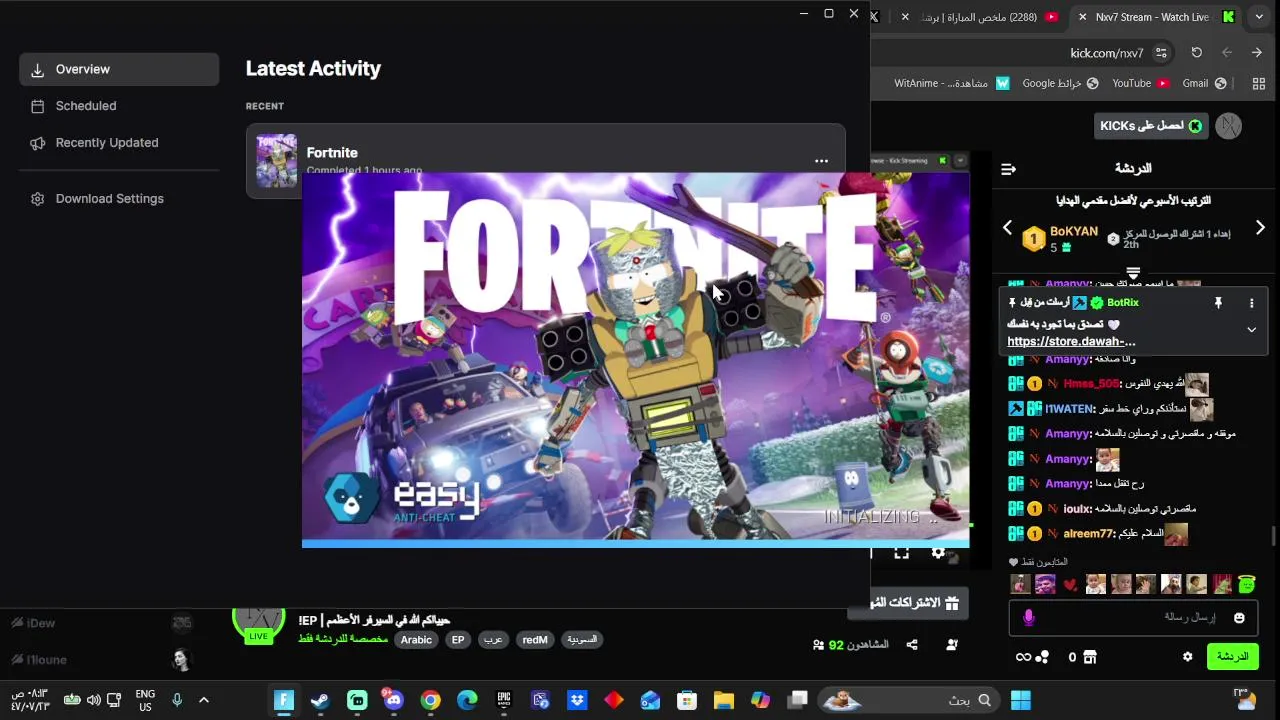The height and width of the screenshot is (720, 1280).
Task: Open Download Settings in launcher sidebar
Action: (119, 199)
